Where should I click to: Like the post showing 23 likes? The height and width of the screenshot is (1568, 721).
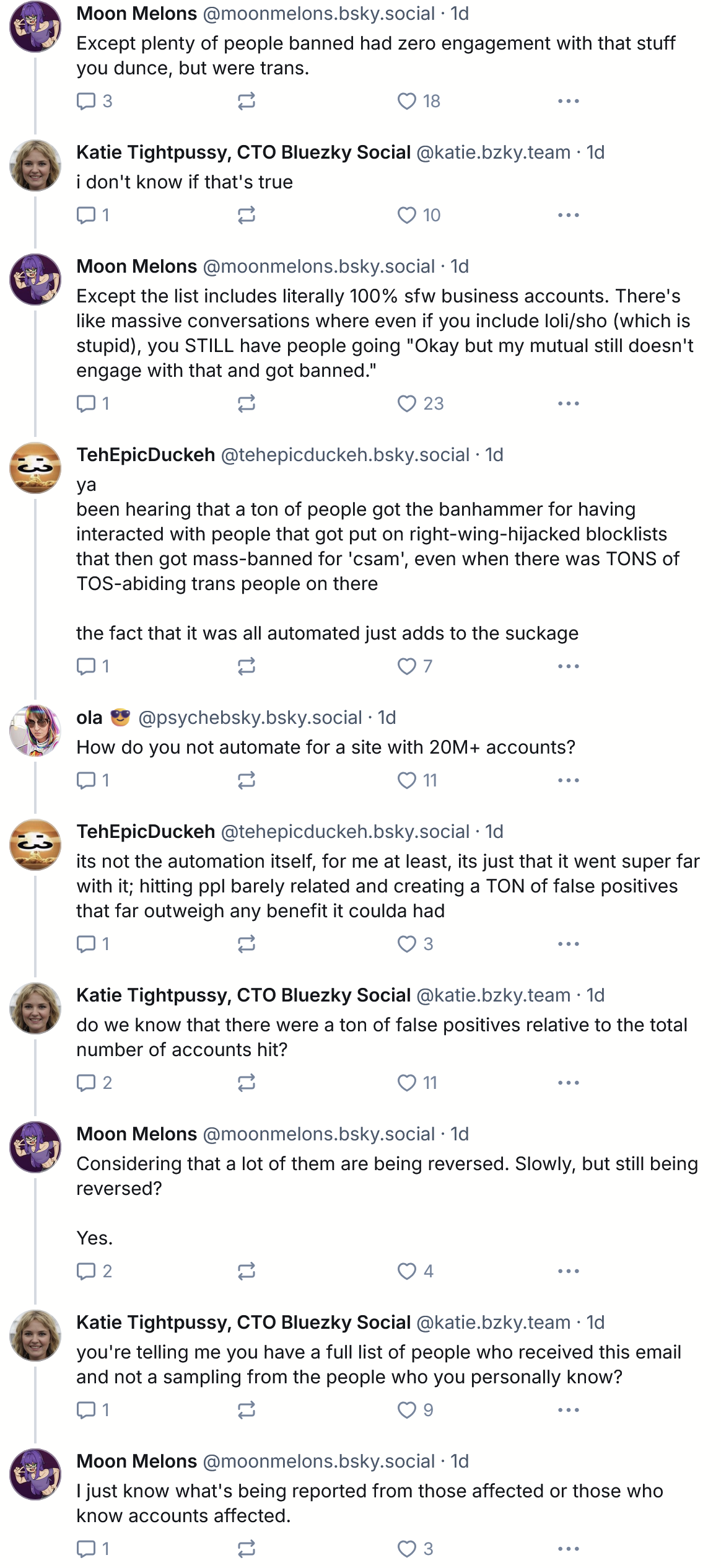coord(407,403)
